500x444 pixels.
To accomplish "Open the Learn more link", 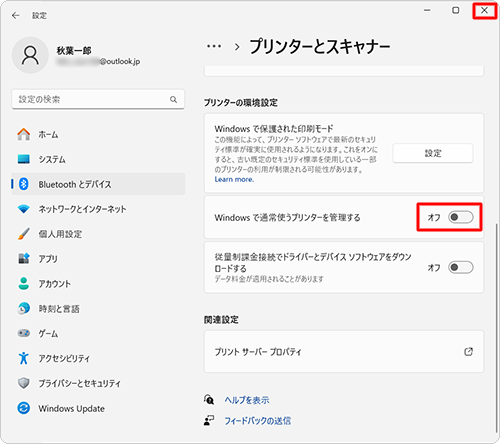I will pos(234,179).
